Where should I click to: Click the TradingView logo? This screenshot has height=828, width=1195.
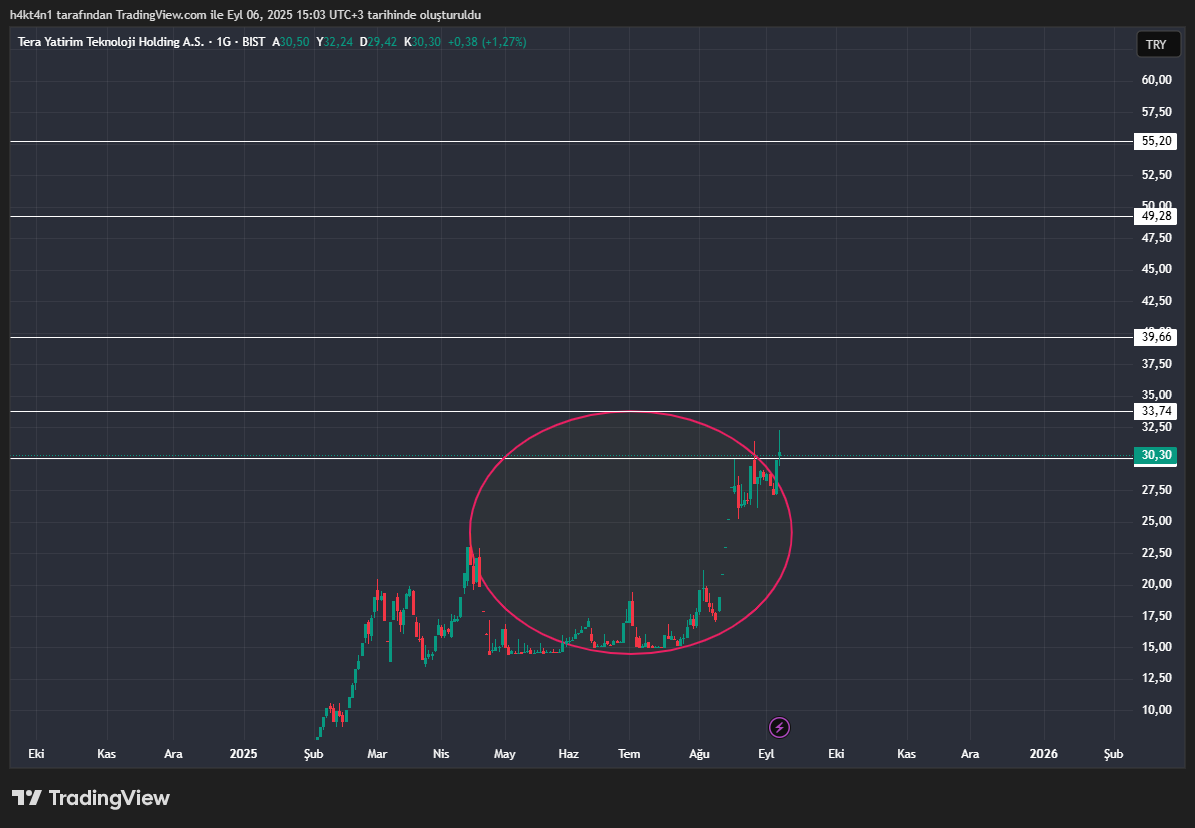coord(91,798)
